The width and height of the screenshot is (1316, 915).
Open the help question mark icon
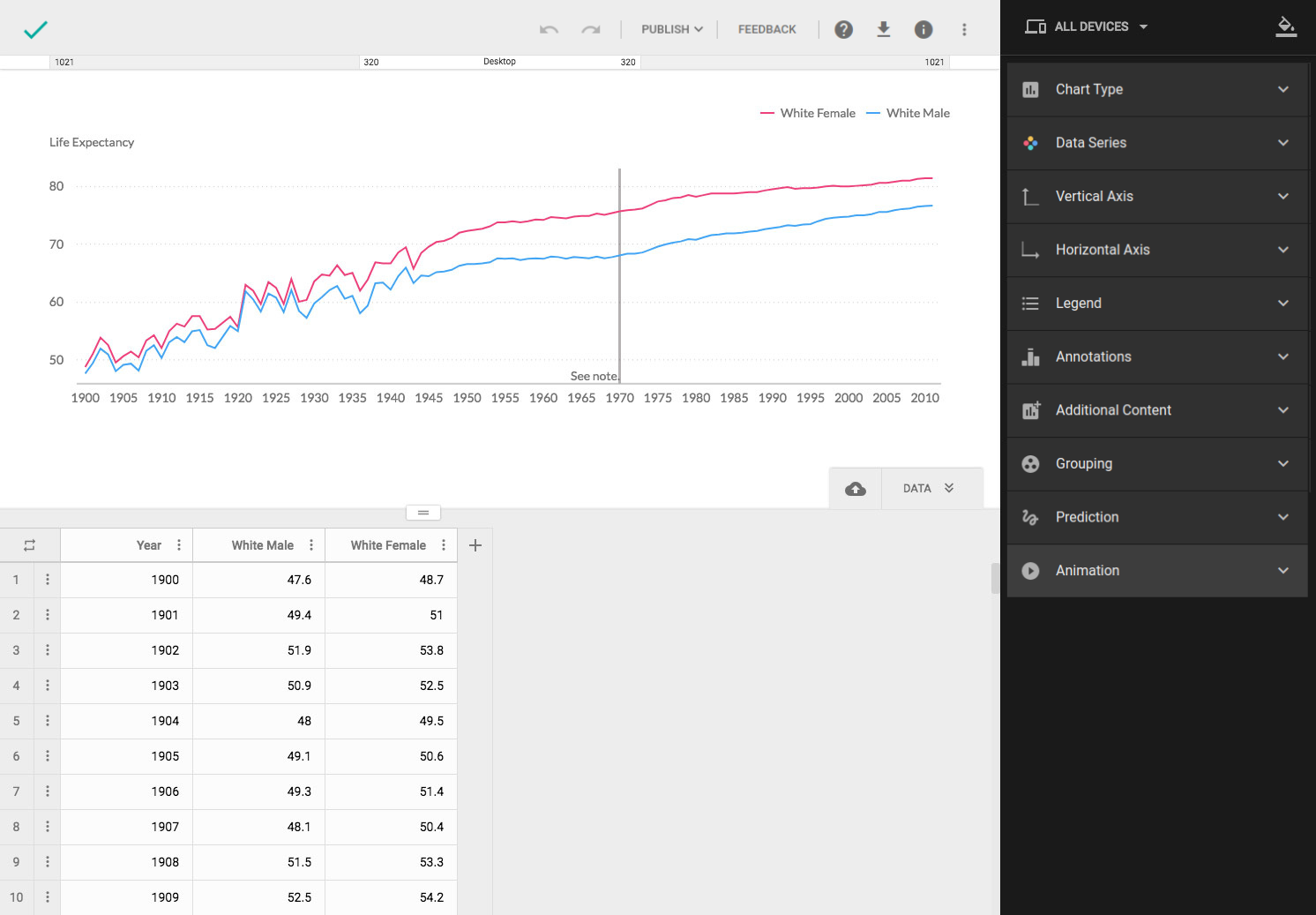[843, 30]
